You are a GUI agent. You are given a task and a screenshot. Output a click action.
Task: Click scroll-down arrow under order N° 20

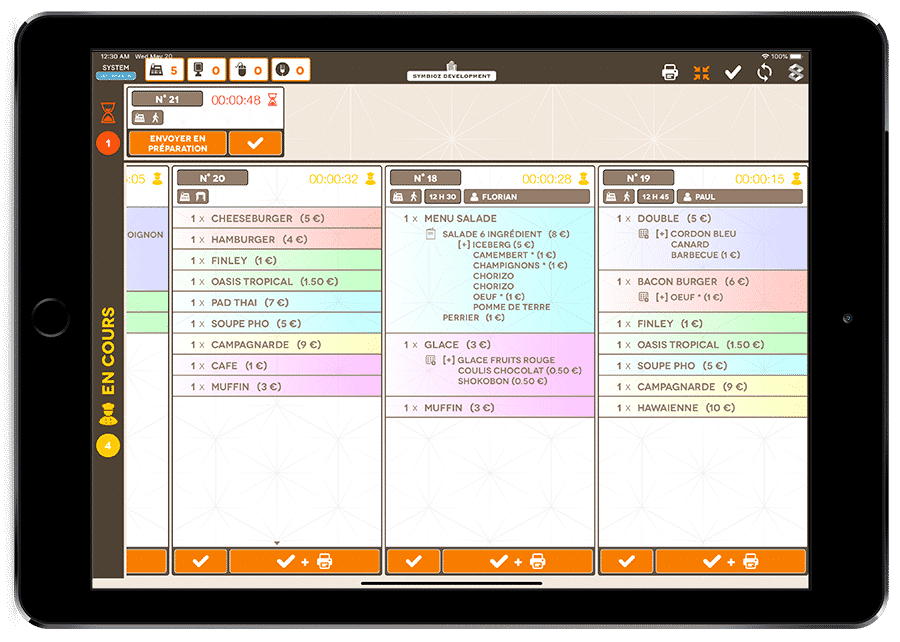[277, 543]
